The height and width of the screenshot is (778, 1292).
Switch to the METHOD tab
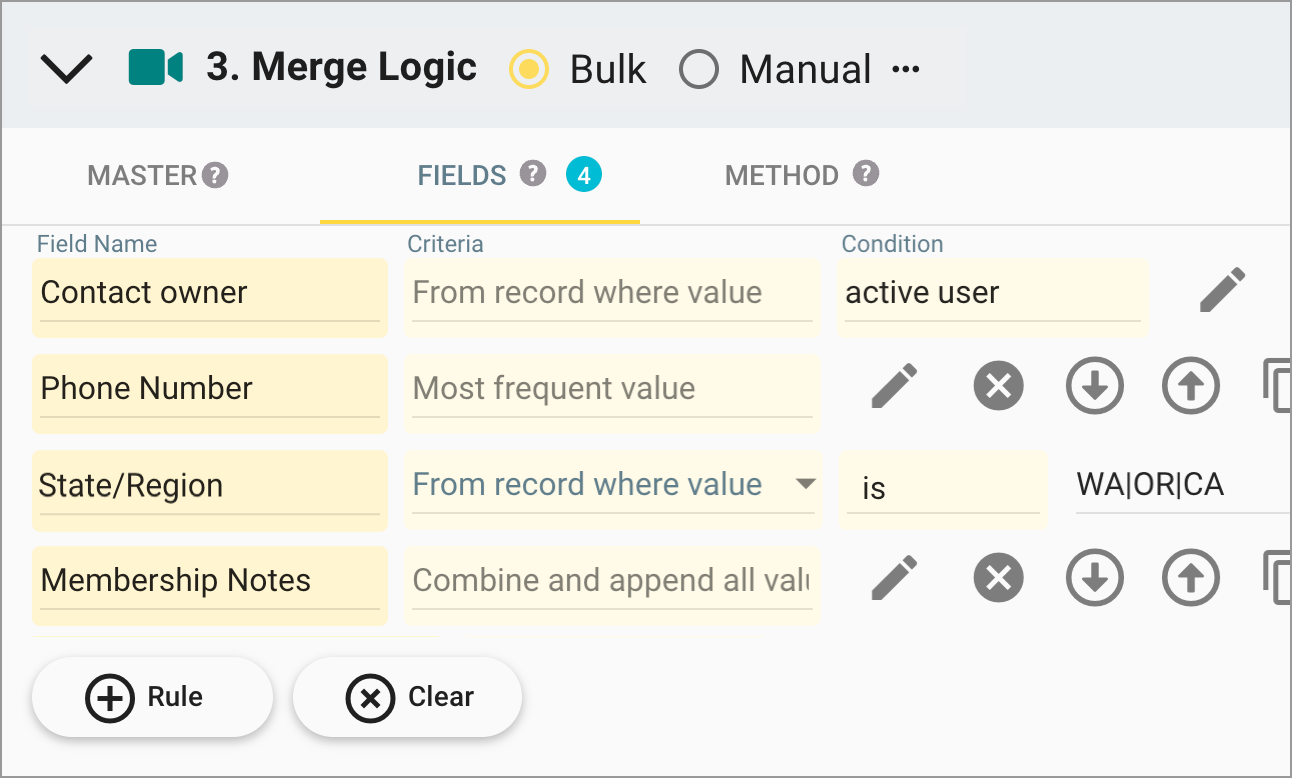point(780,175)
